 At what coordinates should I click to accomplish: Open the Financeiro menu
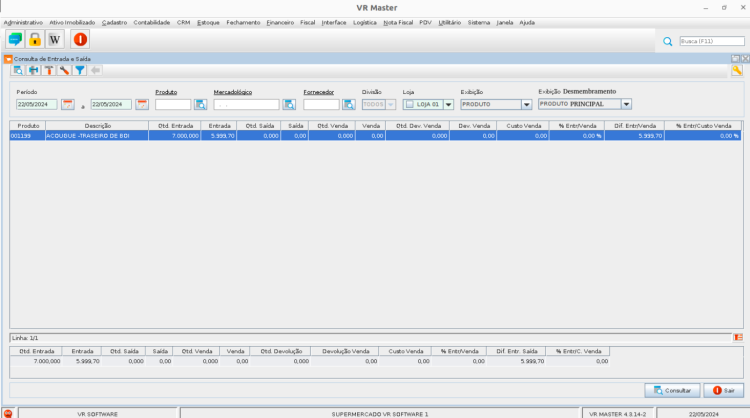[280, 22]
